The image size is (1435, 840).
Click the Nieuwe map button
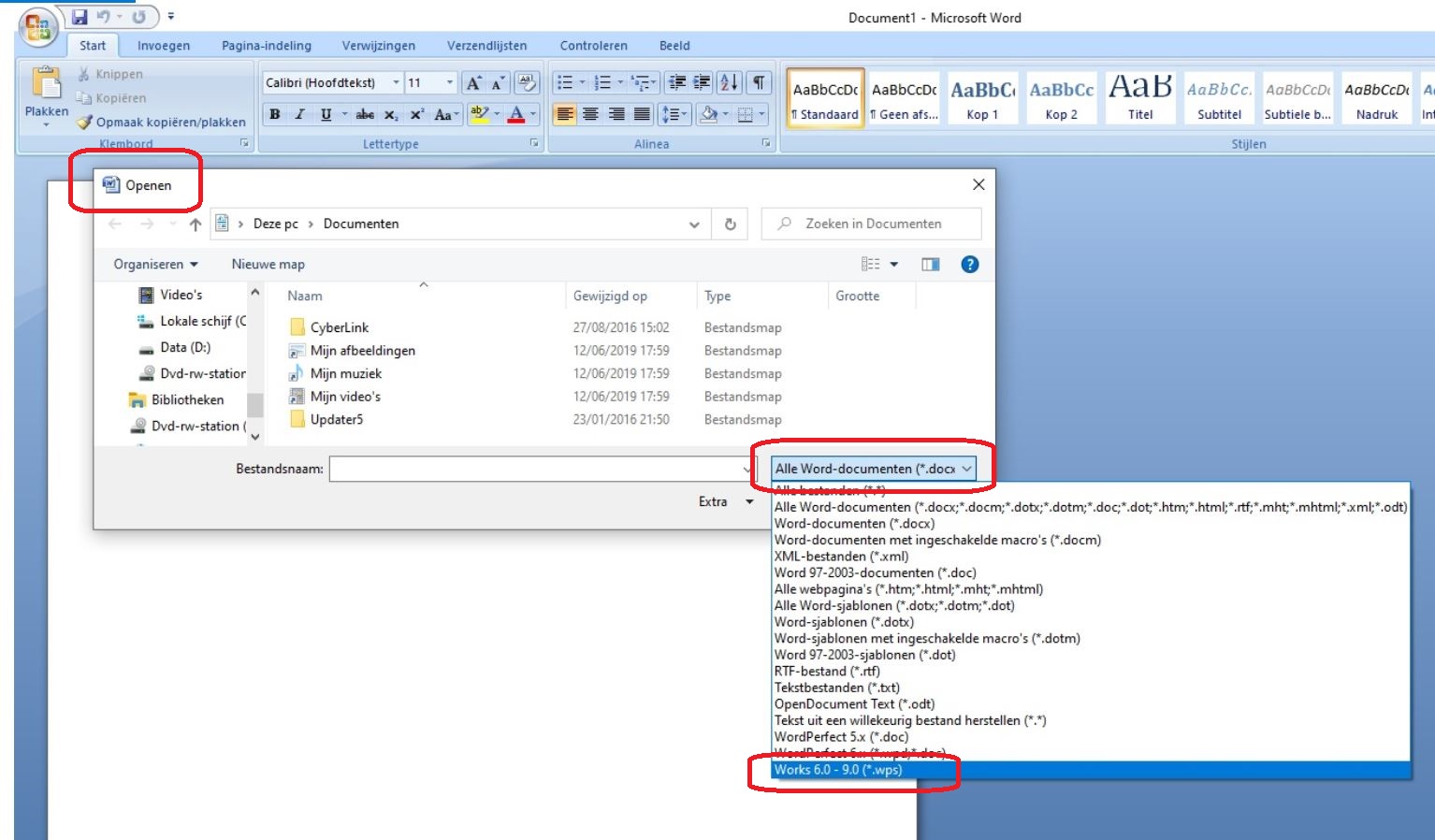tap(268, 264)
